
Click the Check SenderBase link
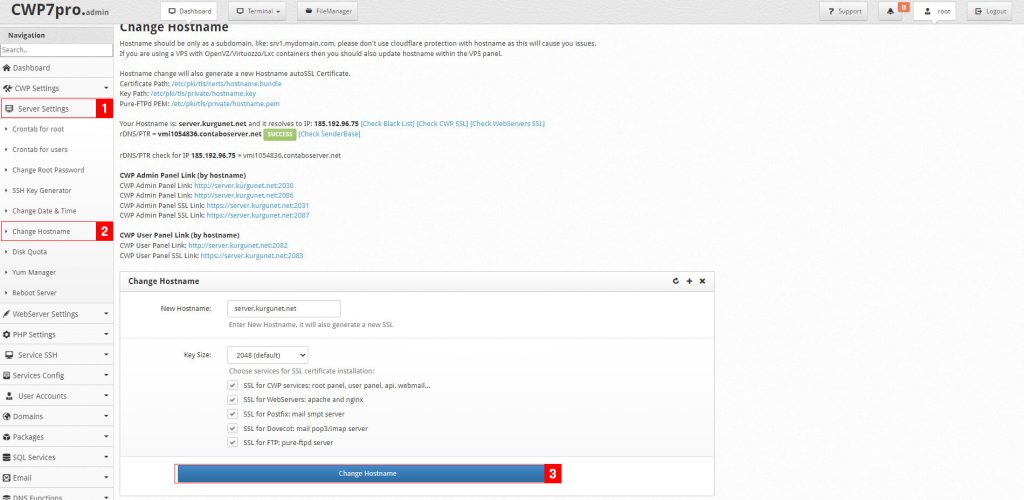(x=329, y=134)
